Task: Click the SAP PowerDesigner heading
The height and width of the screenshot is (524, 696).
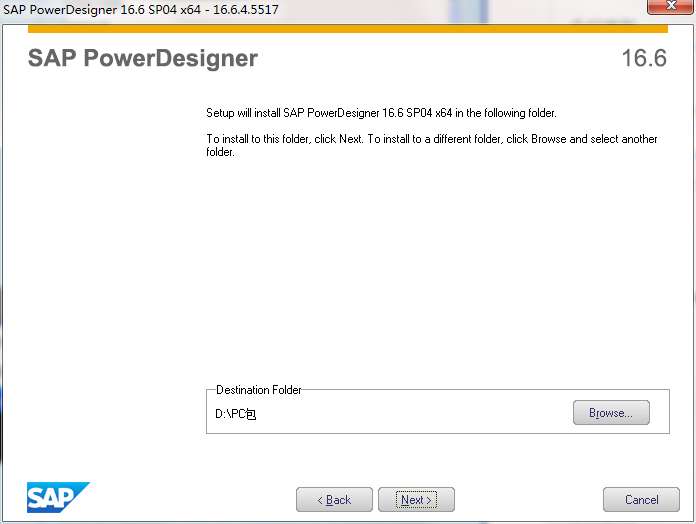Action: tap(142, 58)
